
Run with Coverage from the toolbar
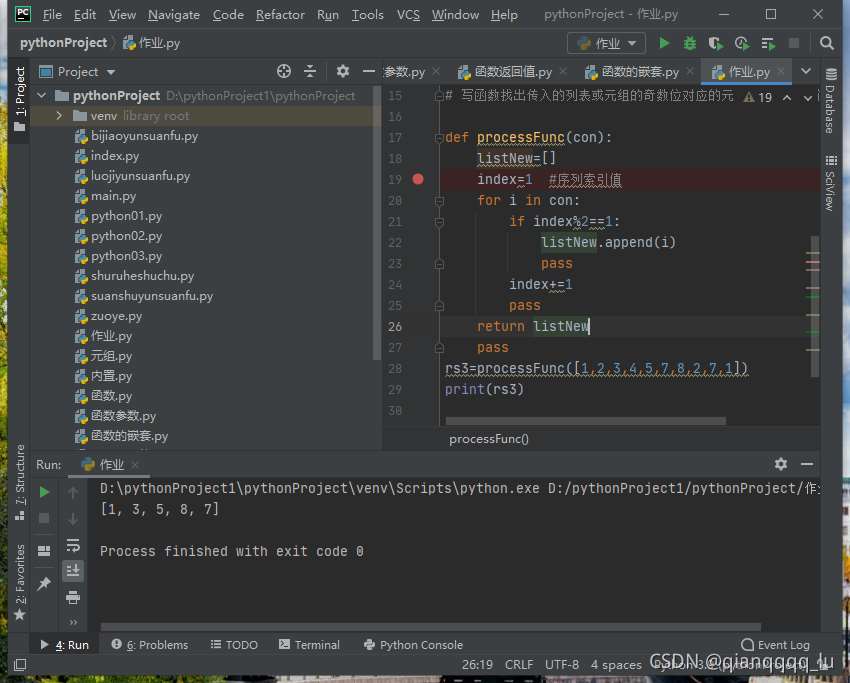click(x=715, y=43)
